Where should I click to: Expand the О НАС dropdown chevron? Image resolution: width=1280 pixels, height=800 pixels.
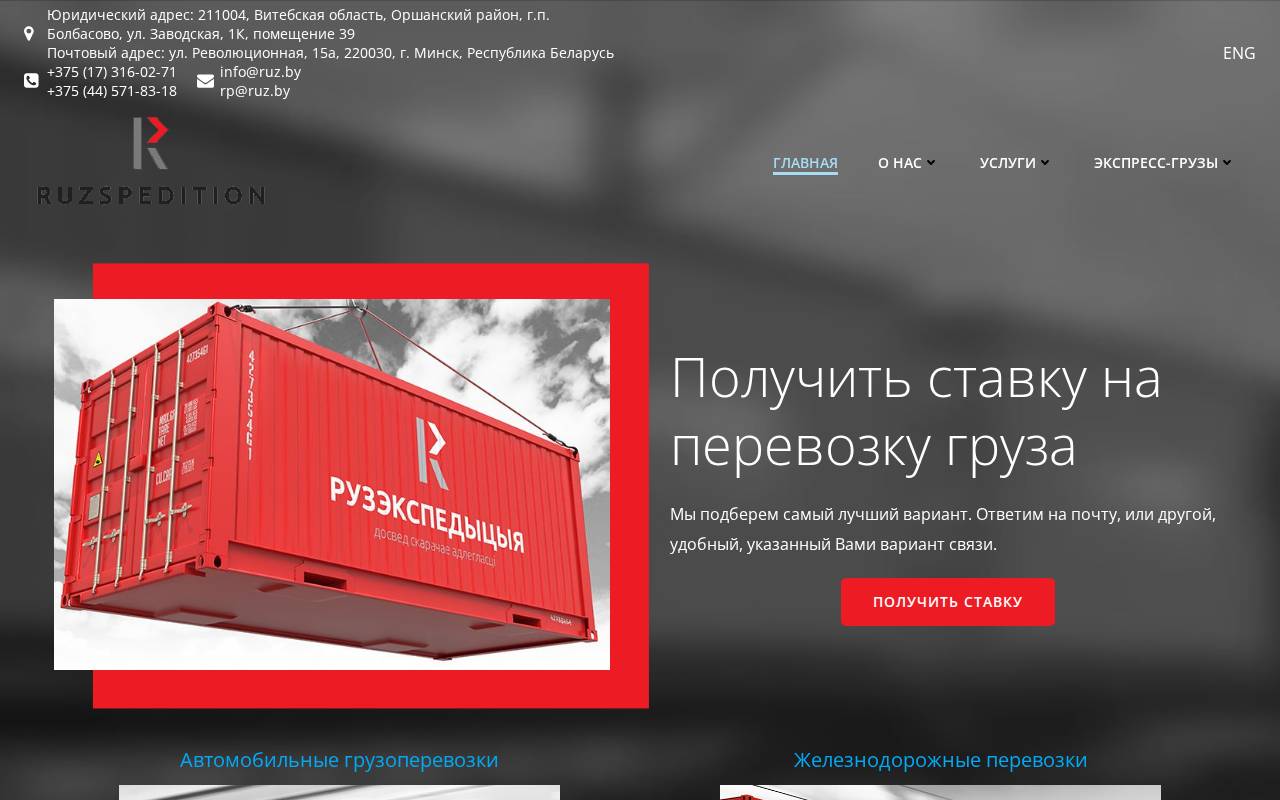tap(931, 162)
